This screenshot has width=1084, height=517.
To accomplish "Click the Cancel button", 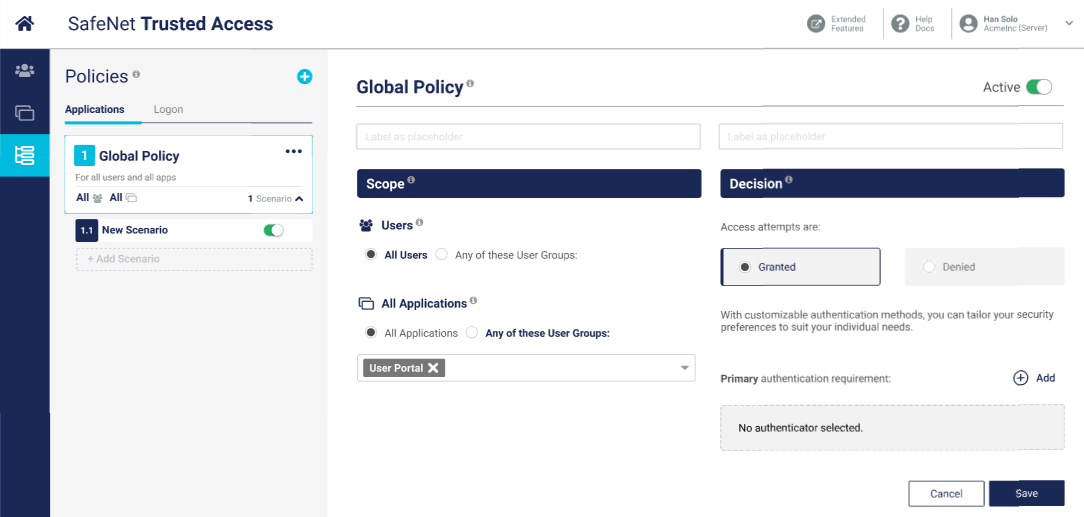I will pyautogui.click(x=946, y=494).
